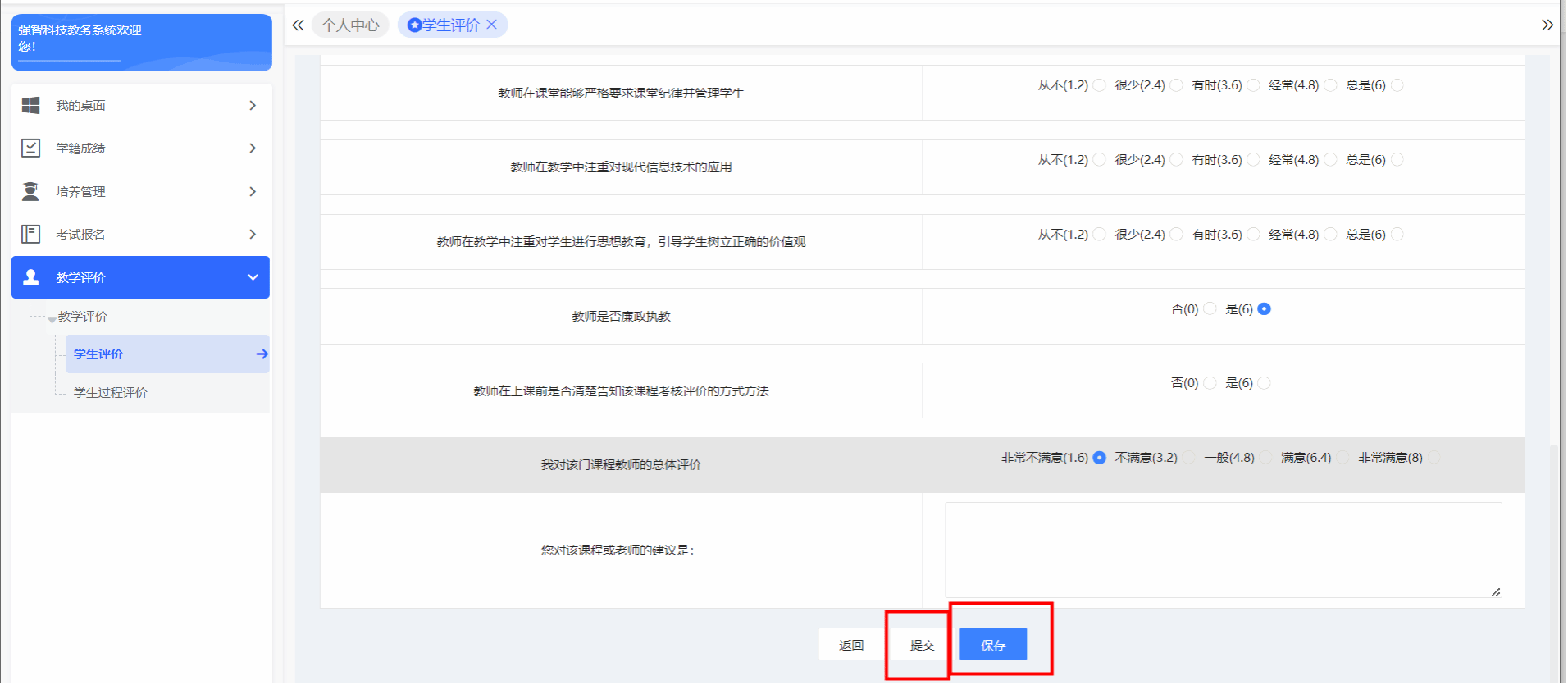
Task: Collapse the 教学评价 menu chevron
Action: point(253,277)
